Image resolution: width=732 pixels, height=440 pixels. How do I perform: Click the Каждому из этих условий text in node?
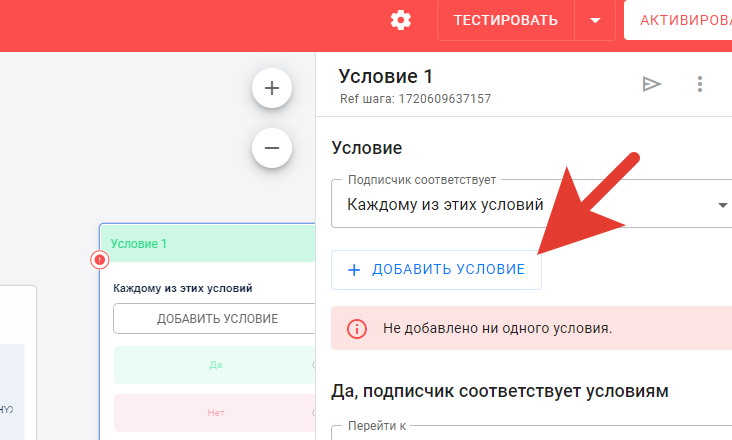183,288
